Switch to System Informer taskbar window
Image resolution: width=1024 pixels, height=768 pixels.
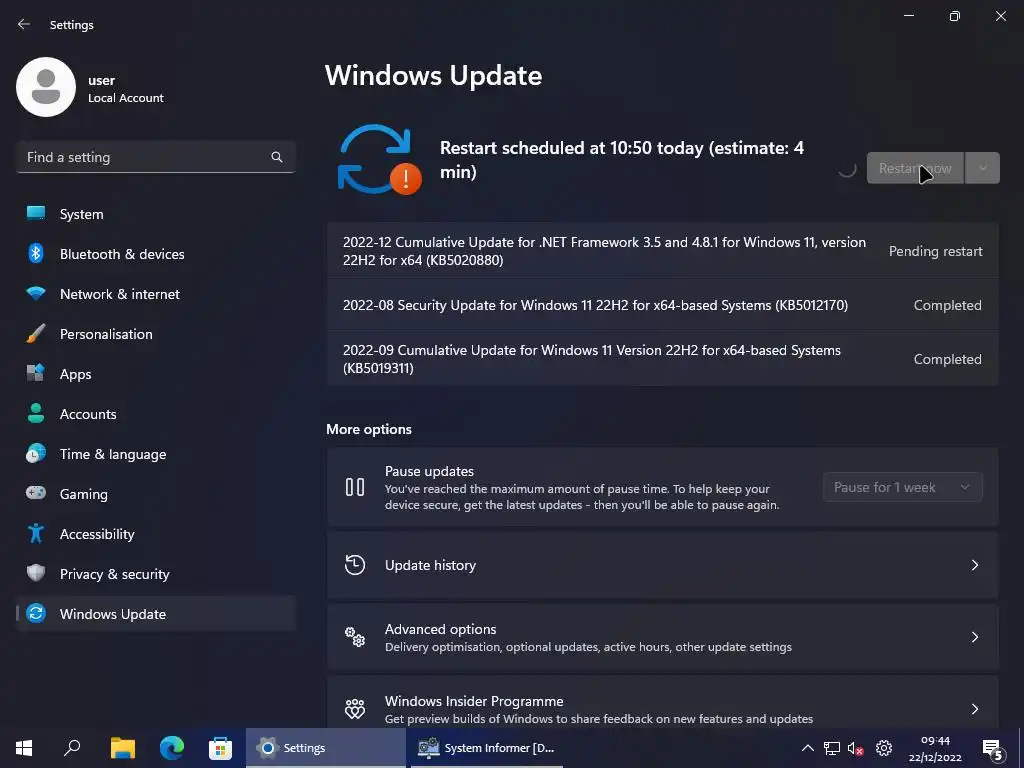(487, 748)
